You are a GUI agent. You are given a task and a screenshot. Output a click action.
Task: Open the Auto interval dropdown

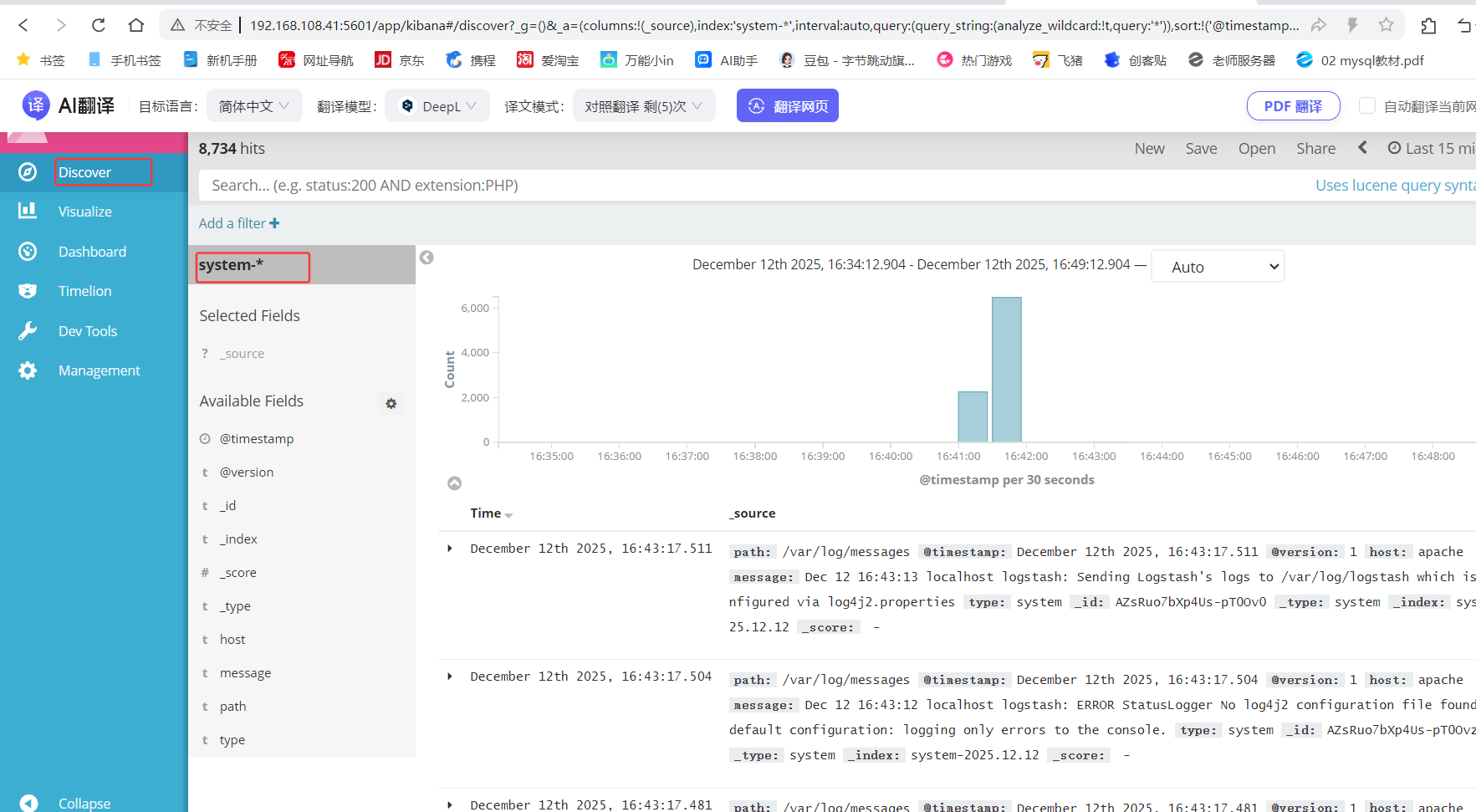(x=1218, y=267)
